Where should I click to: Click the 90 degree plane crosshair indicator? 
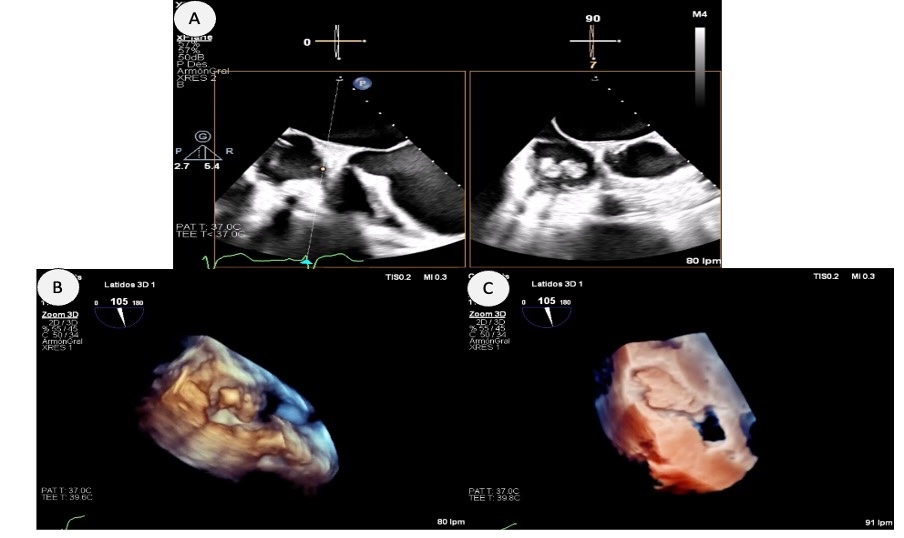click(594, 42)
